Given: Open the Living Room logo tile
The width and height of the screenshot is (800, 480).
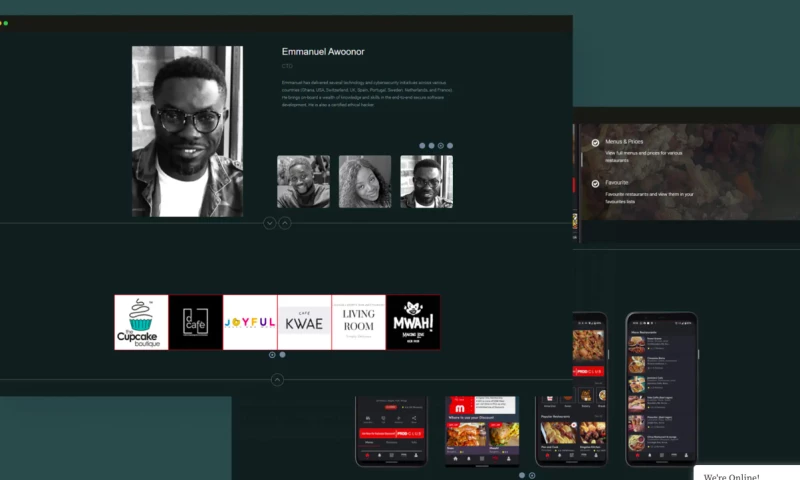Looking at the screenshot, I should point(358,322).
